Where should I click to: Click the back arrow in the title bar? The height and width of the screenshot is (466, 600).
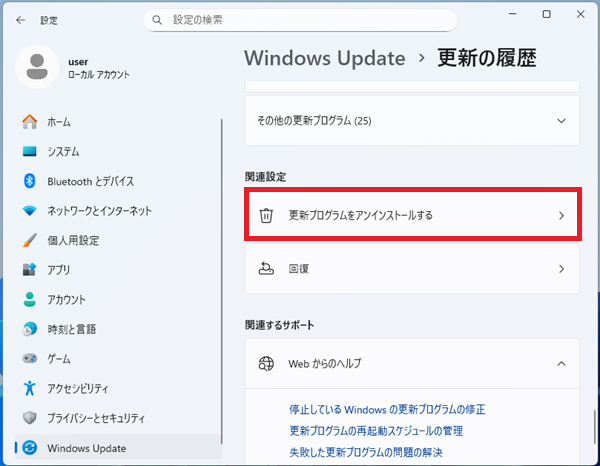point(20,20)
